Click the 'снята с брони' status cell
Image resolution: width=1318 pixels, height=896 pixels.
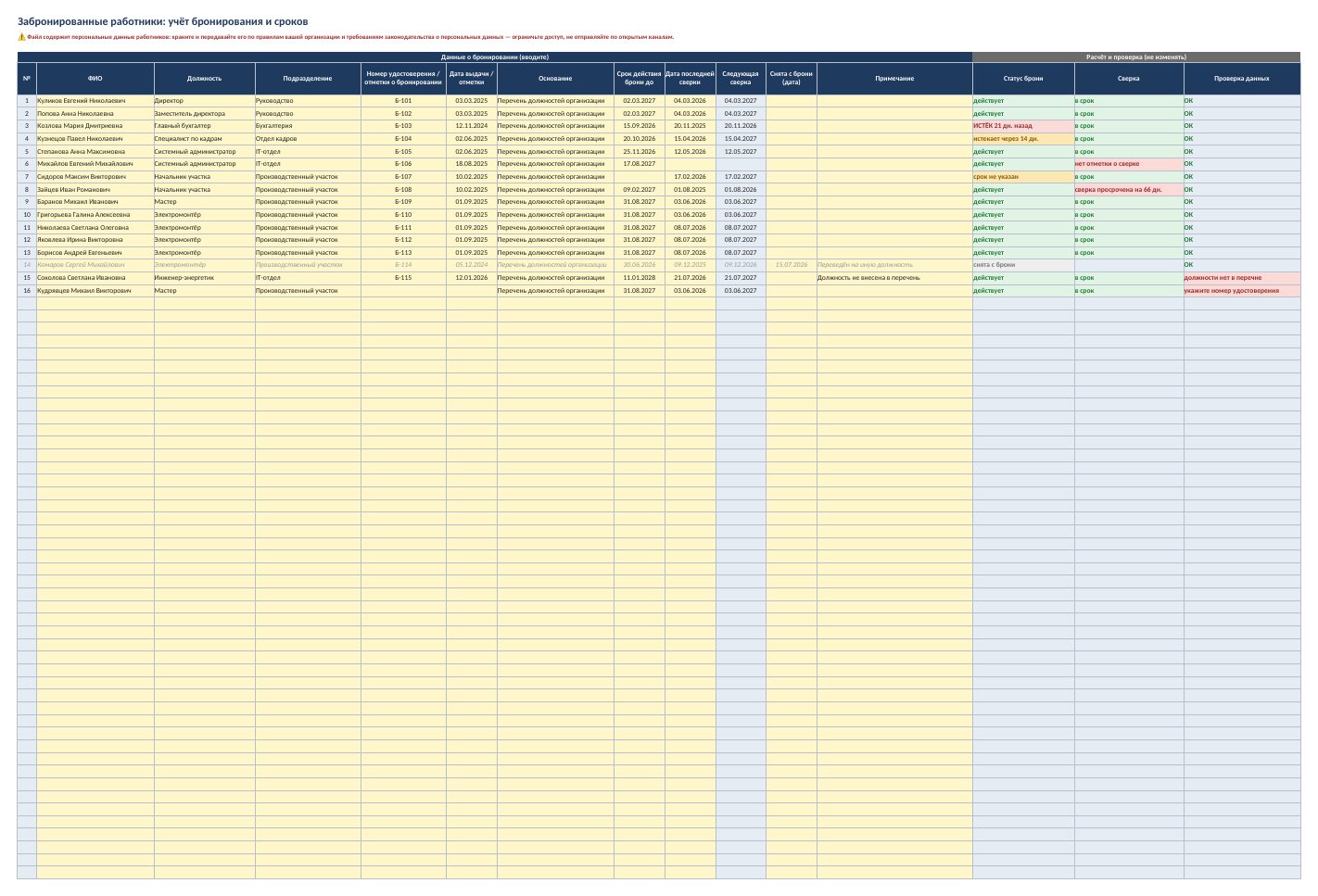click(x=1023, y=265)
